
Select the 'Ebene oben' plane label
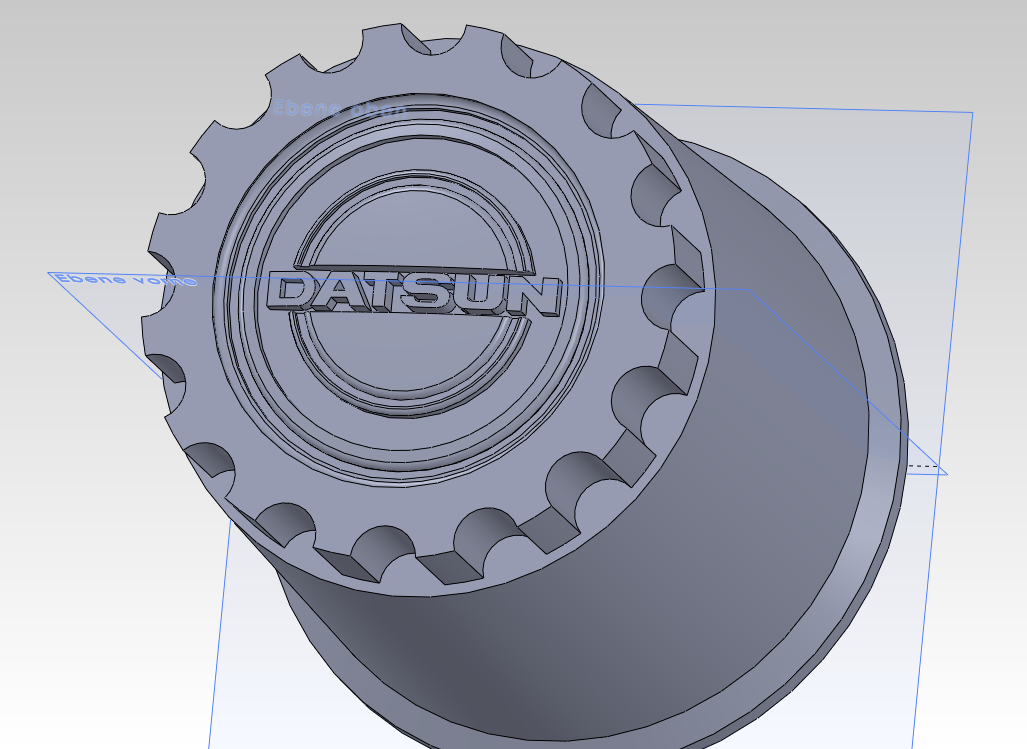pos(340,108)
